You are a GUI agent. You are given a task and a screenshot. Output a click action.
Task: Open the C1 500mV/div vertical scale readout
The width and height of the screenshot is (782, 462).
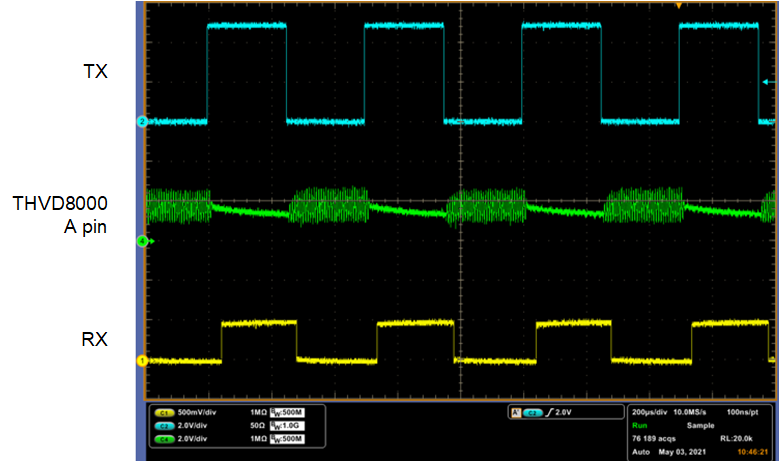click(x=196, y=412)
